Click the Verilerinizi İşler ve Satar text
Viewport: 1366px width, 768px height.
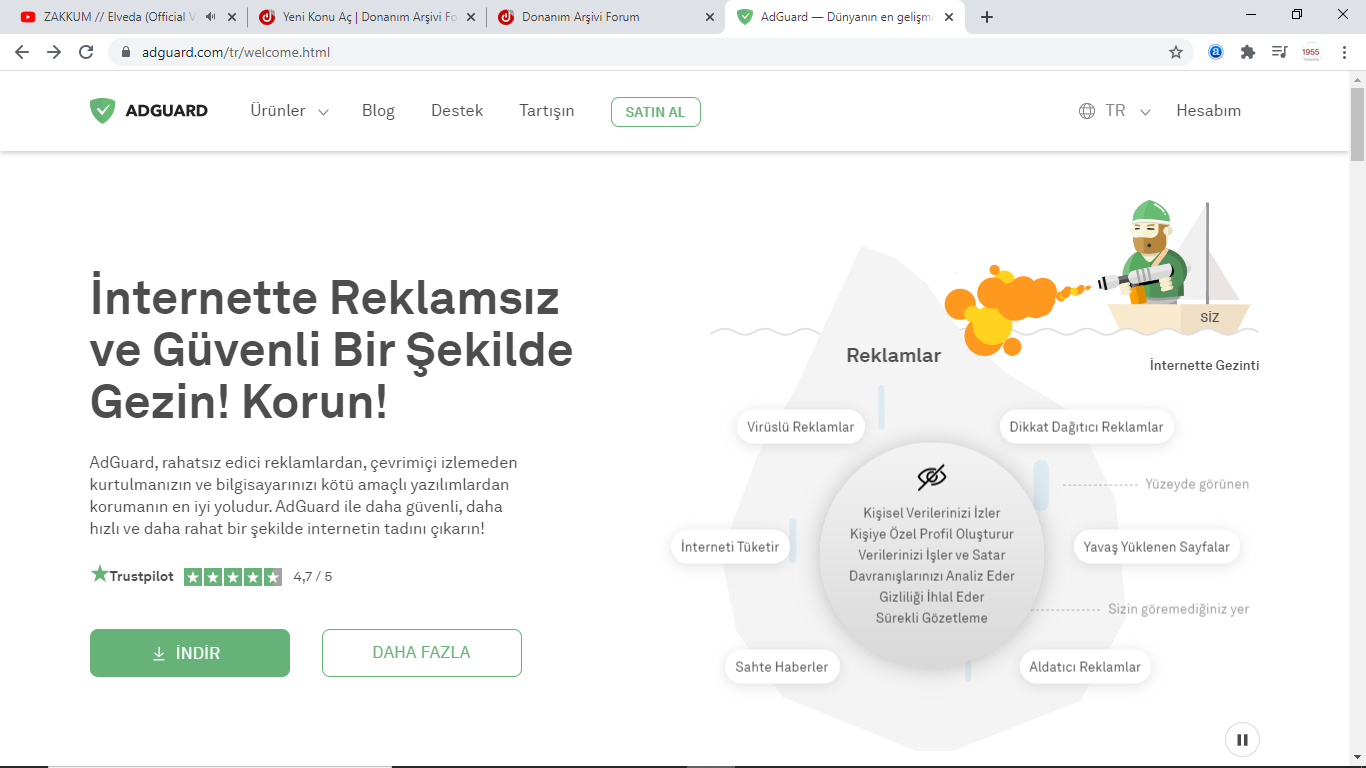coord(932,555)
